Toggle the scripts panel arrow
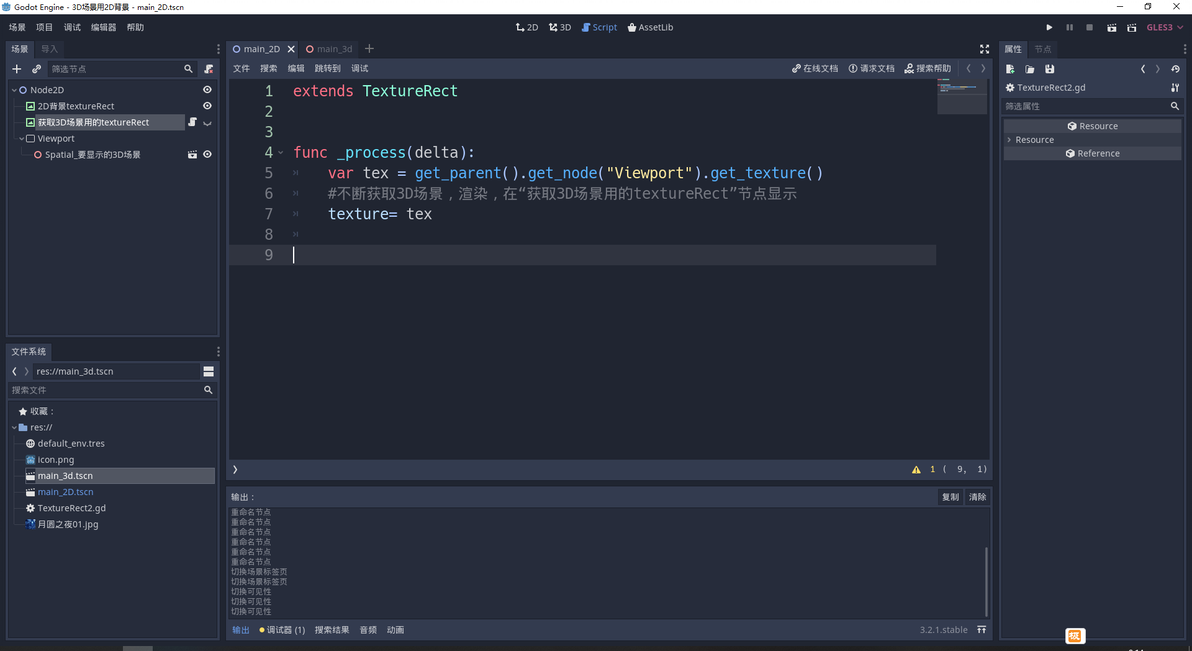 click(235, 469)
